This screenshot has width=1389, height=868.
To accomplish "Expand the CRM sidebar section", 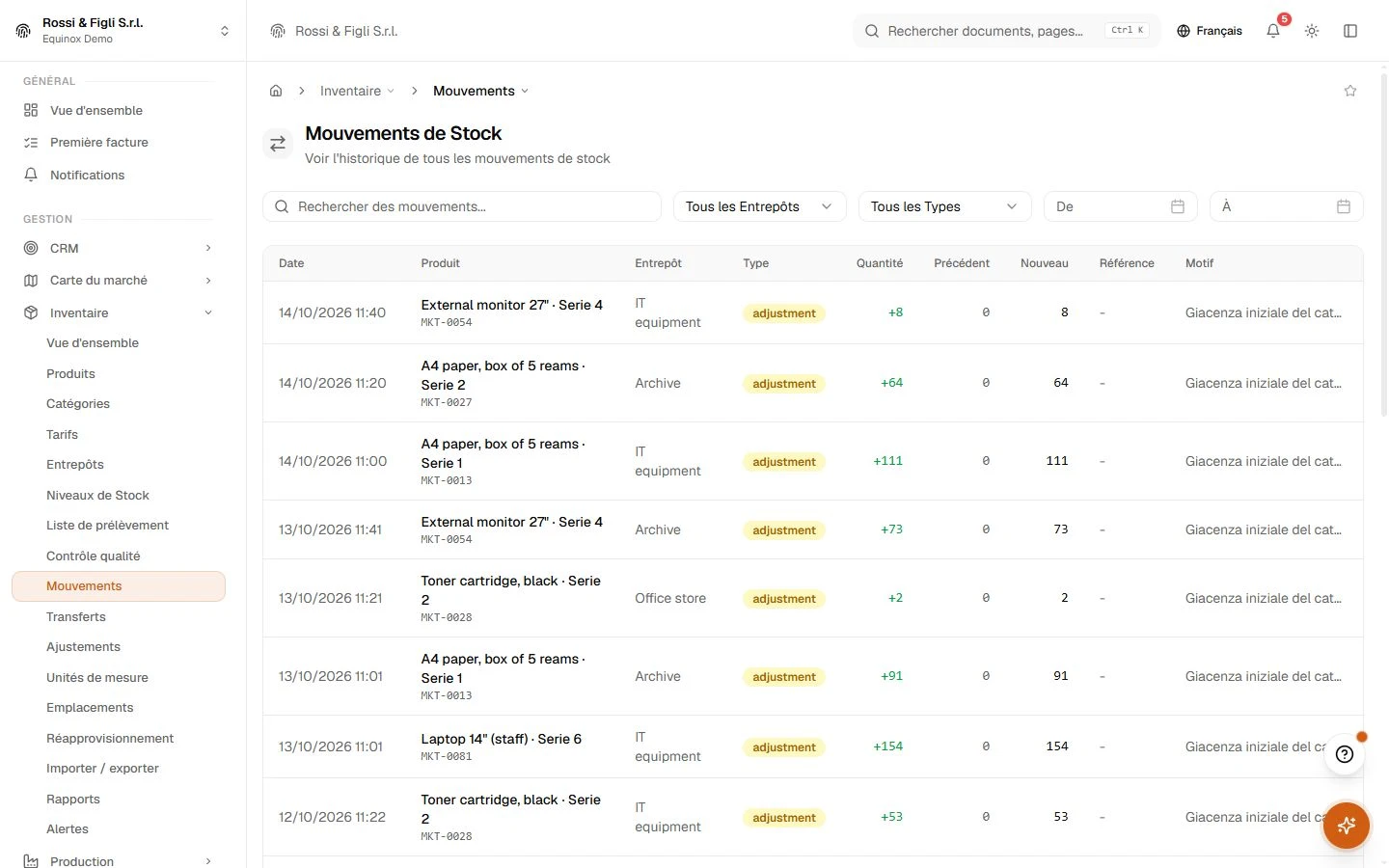I will tap(208, 248).
